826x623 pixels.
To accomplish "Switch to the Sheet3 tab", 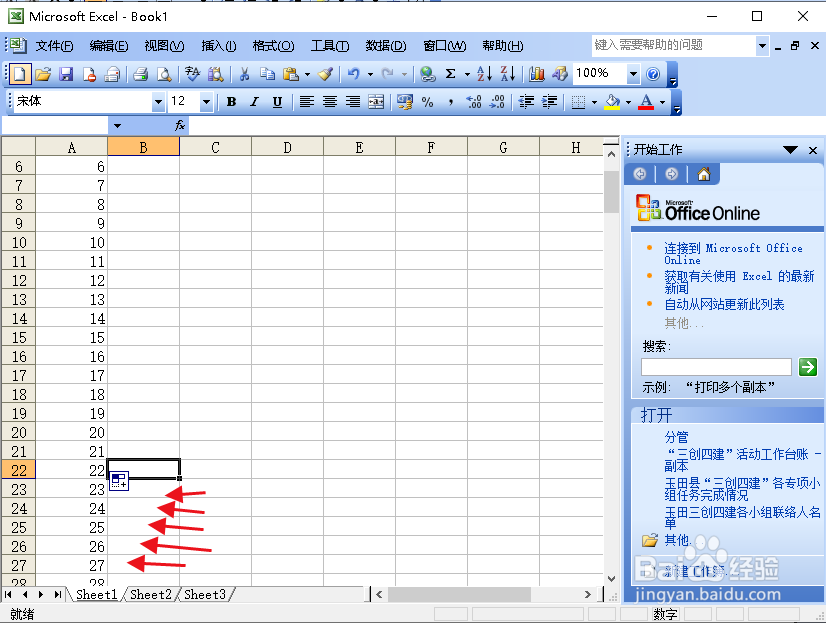I will pos(205,595).
